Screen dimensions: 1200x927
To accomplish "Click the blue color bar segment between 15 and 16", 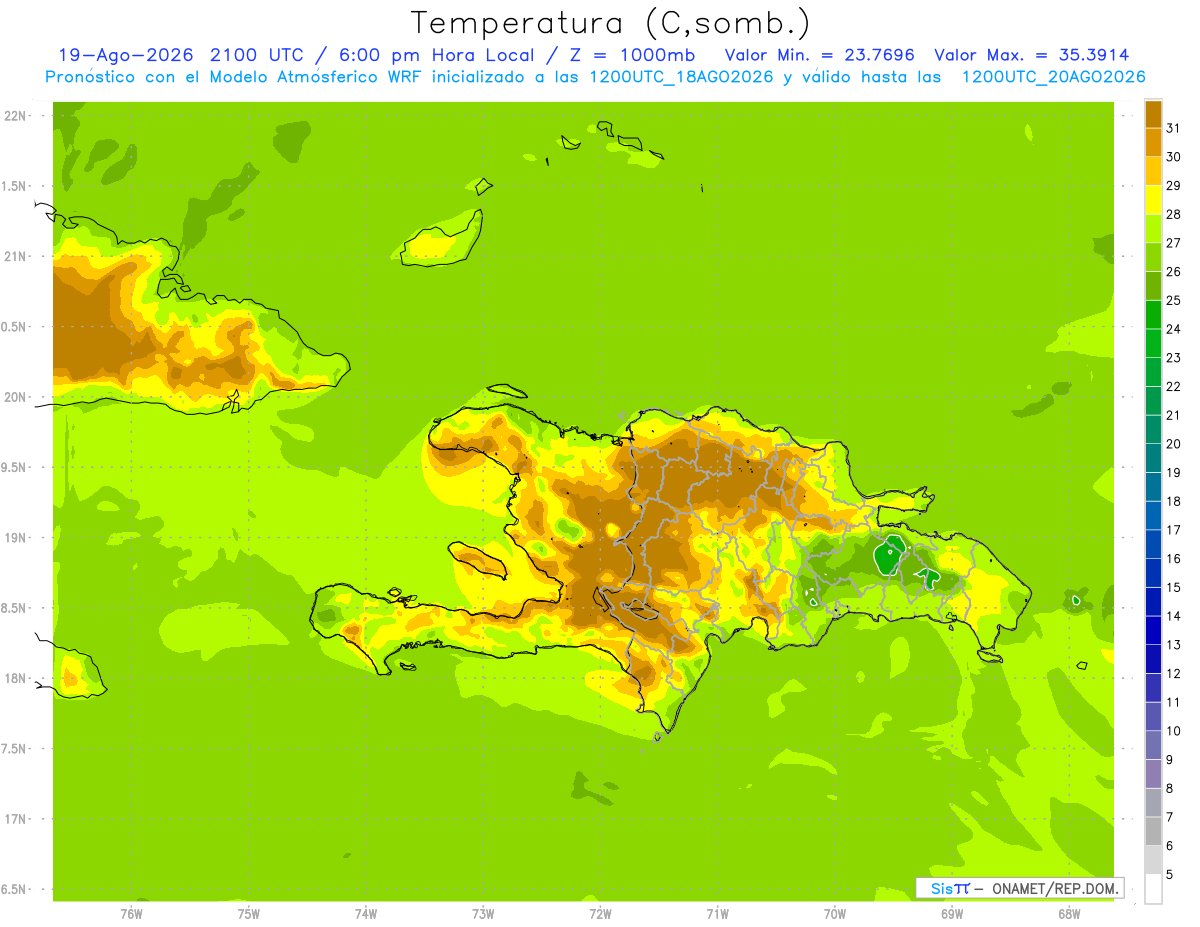I will [1153, 573].
